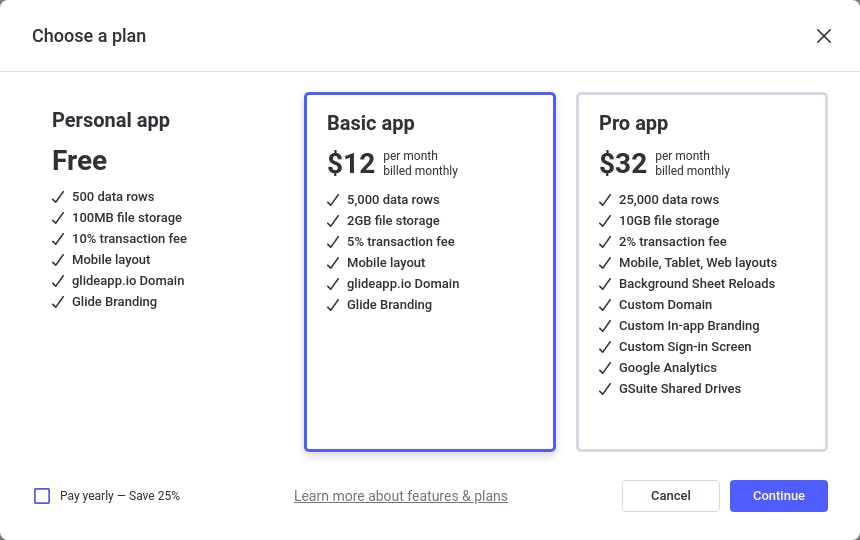Click checkmark beside Google Analytics
Viewport: 860px width, 540px height.
click(x=605, y=368)
